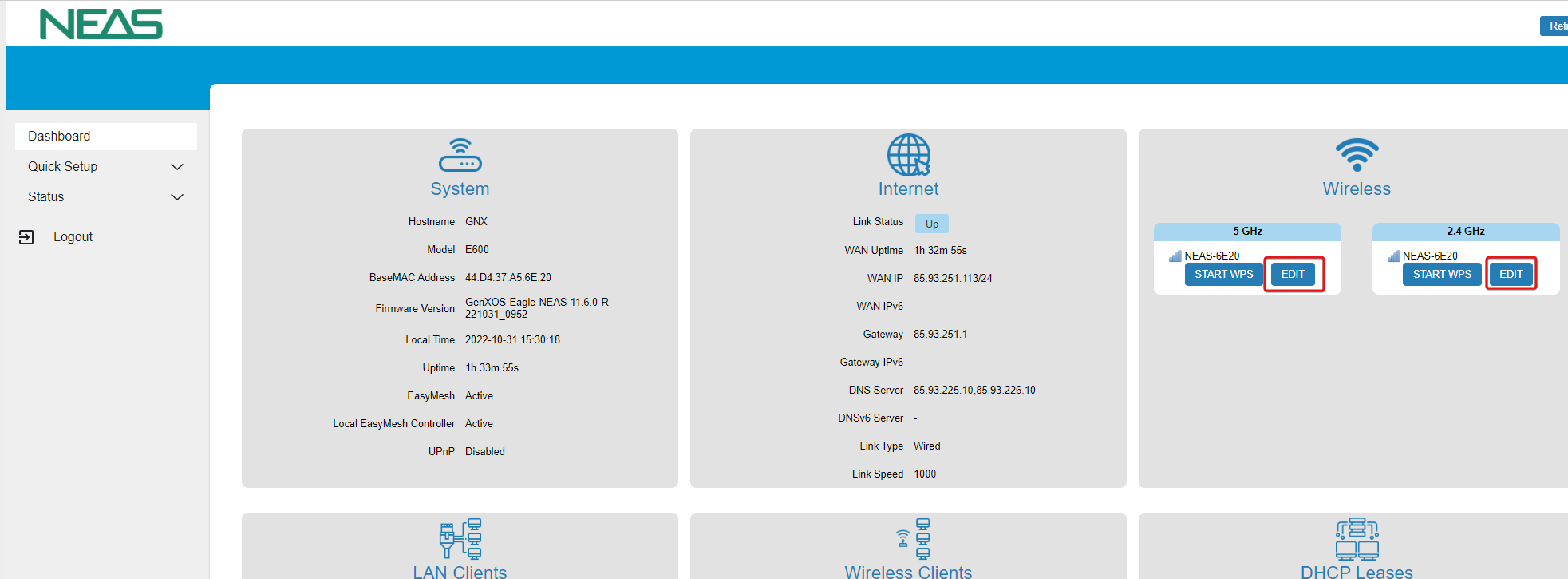
Task: Click the Wireless Clients heading
Action: point(908,572)
